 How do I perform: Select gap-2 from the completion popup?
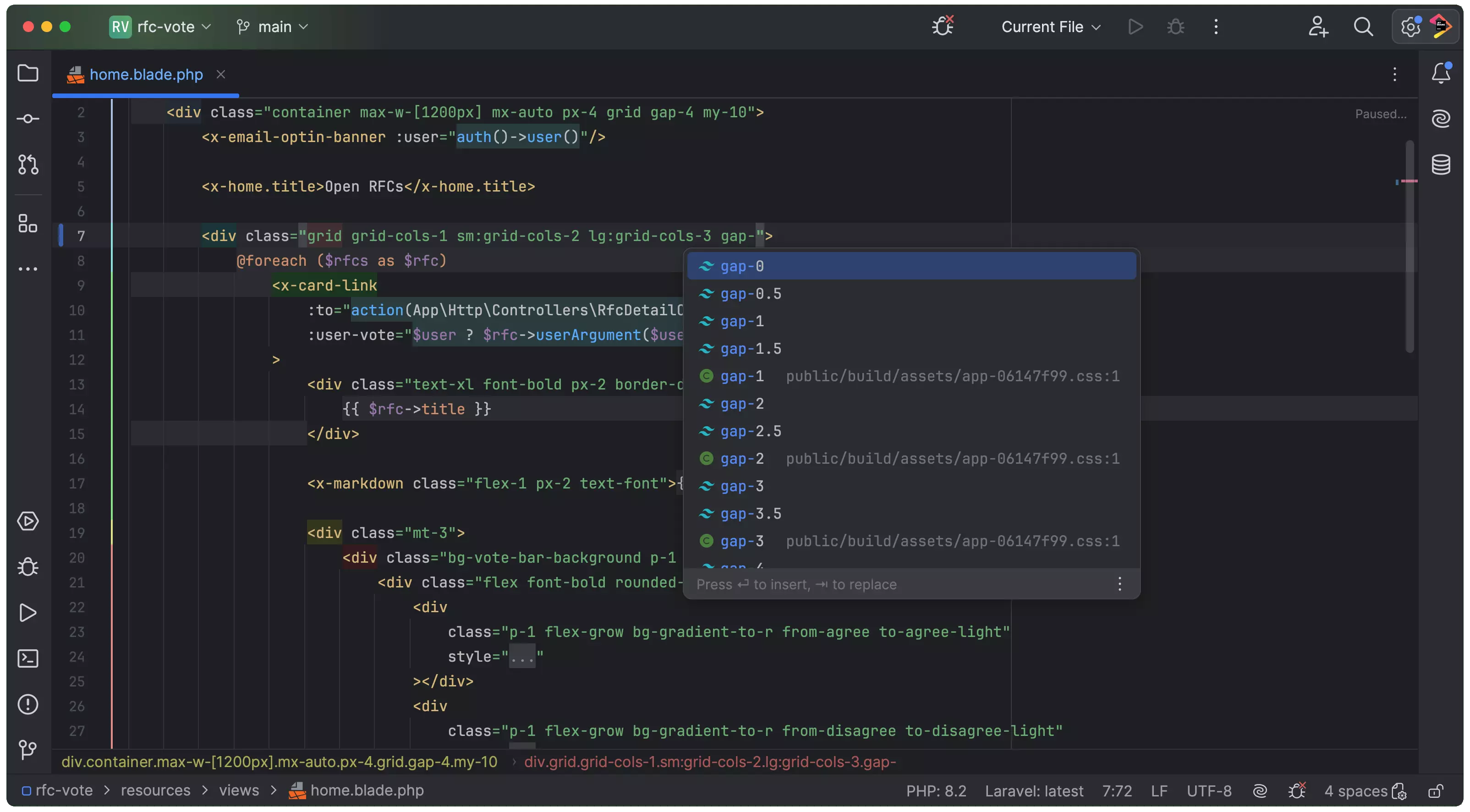[x=742, y=403]
